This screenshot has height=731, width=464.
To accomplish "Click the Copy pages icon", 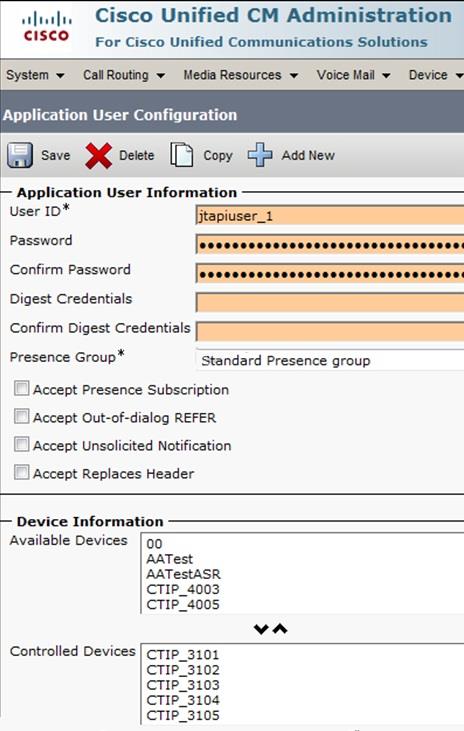I will (x=181, y=155).
